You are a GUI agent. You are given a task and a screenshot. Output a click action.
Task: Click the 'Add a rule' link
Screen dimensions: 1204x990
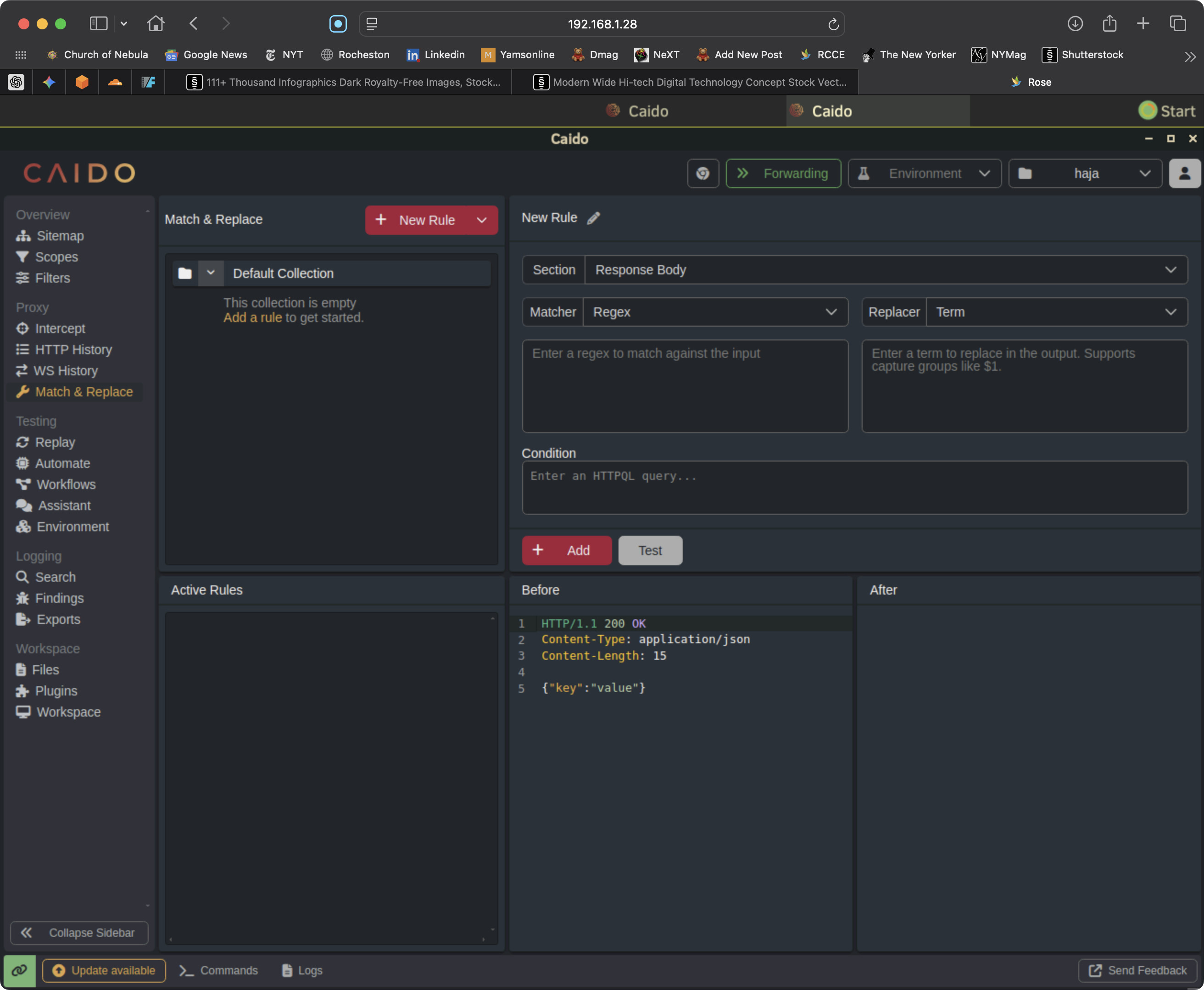(252, 317)
